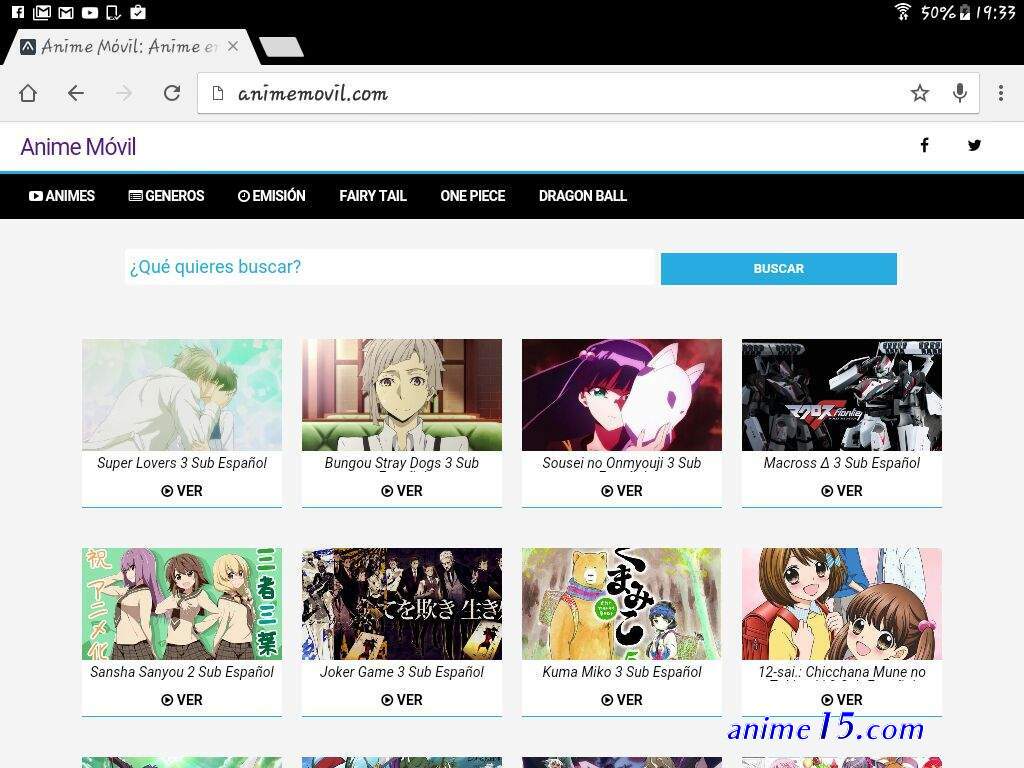
Task: Click the 'Super Lovers 3 Sub Español' title
Action: 182,463
